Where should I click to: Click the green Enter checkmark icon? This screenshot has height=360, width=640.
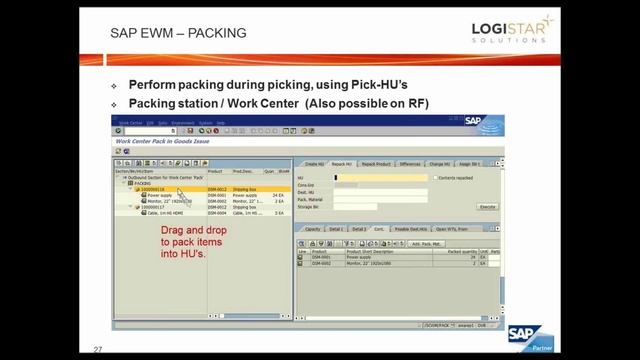point(118,131)
